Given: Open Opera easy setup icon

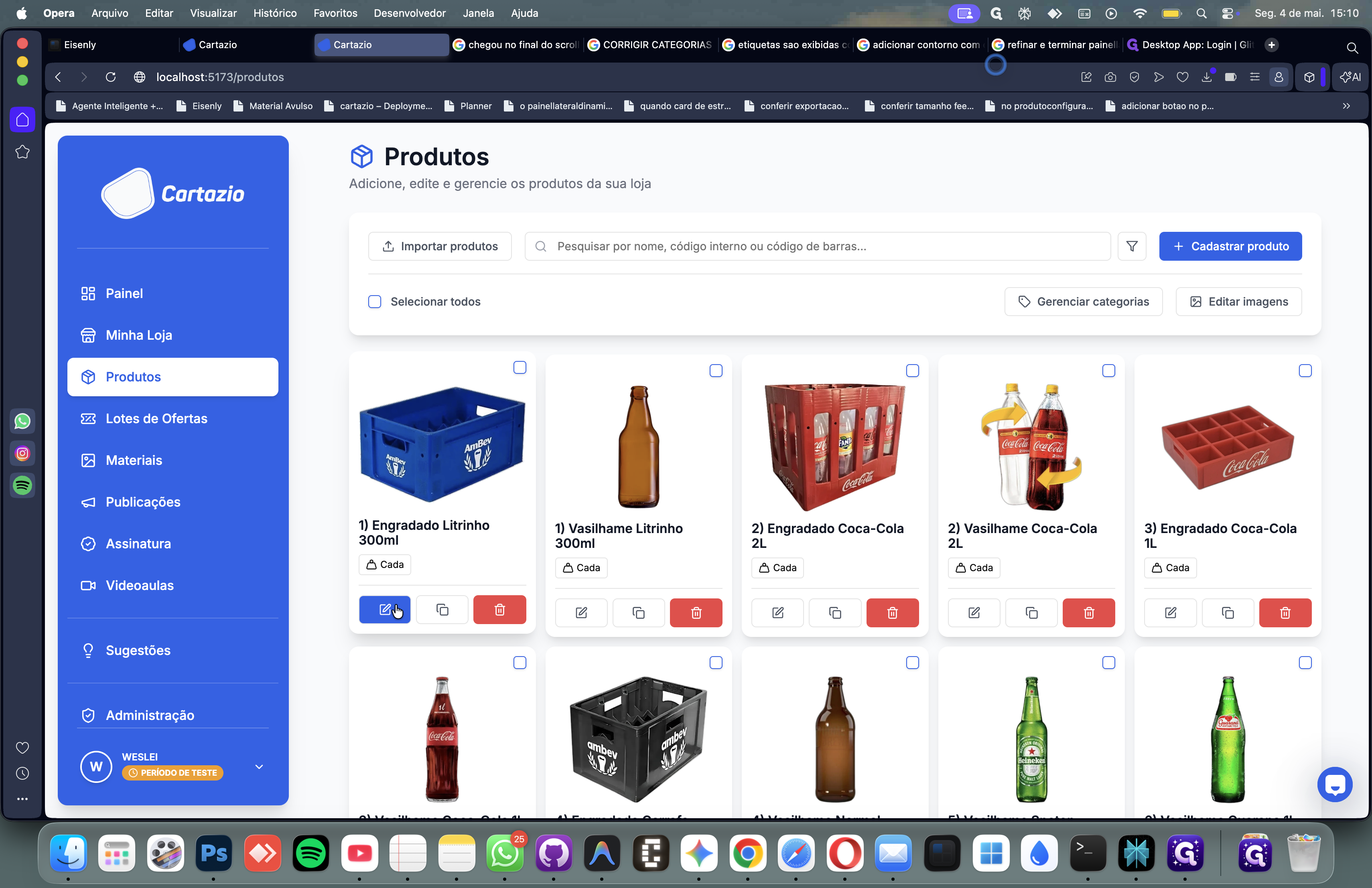Looking at the screenshot, I should (x=1254, y=77).
